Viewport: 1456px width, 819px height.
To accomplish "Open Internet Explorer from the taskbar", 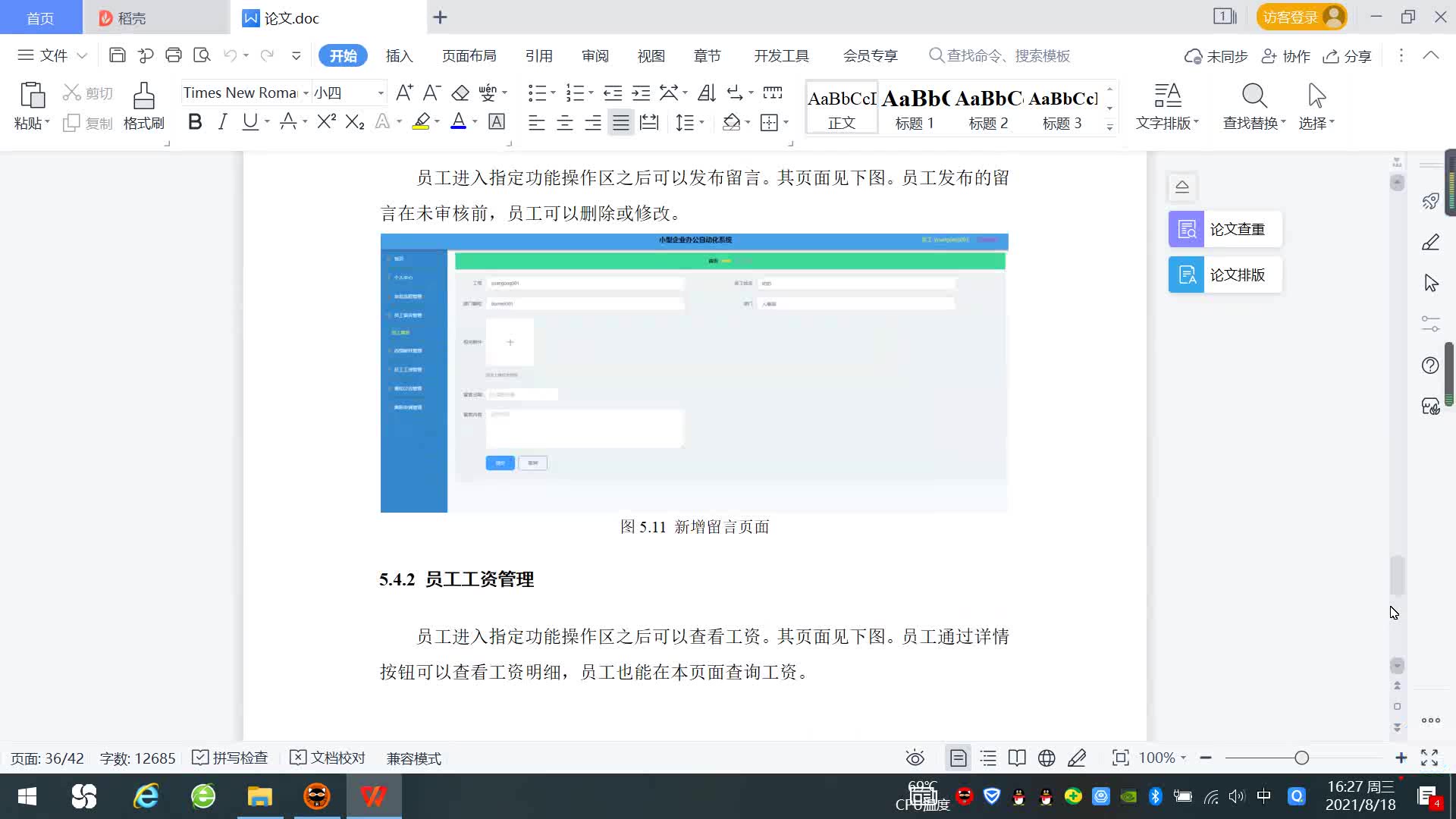I will [146, 796].
